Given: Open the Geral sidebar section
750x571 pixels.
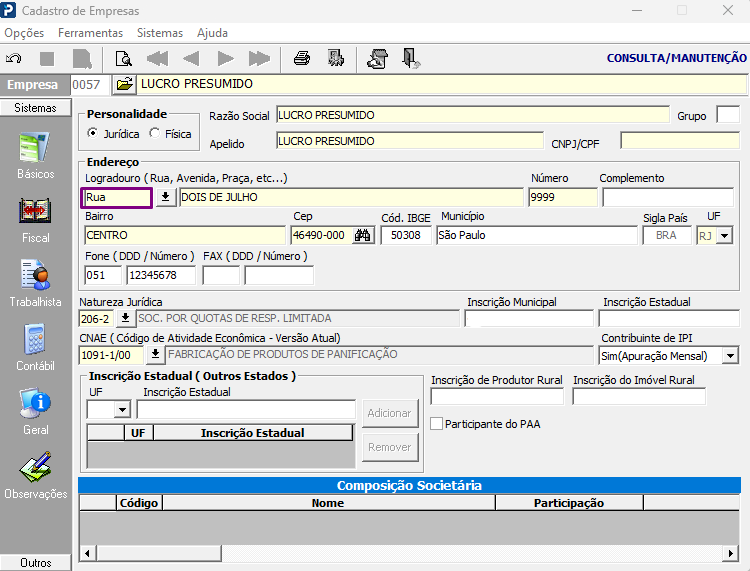Looking at the screenshot, I should [x=35, y=412].
